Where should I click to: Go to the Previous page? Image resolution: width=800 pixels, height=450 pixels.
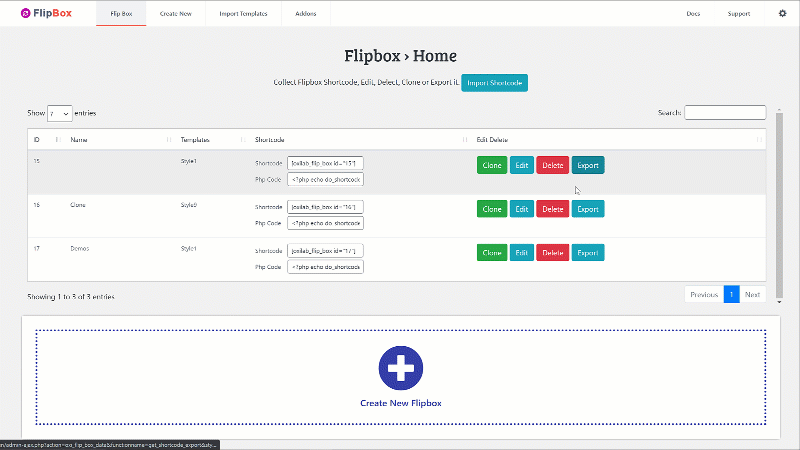[x=704, y=294]
